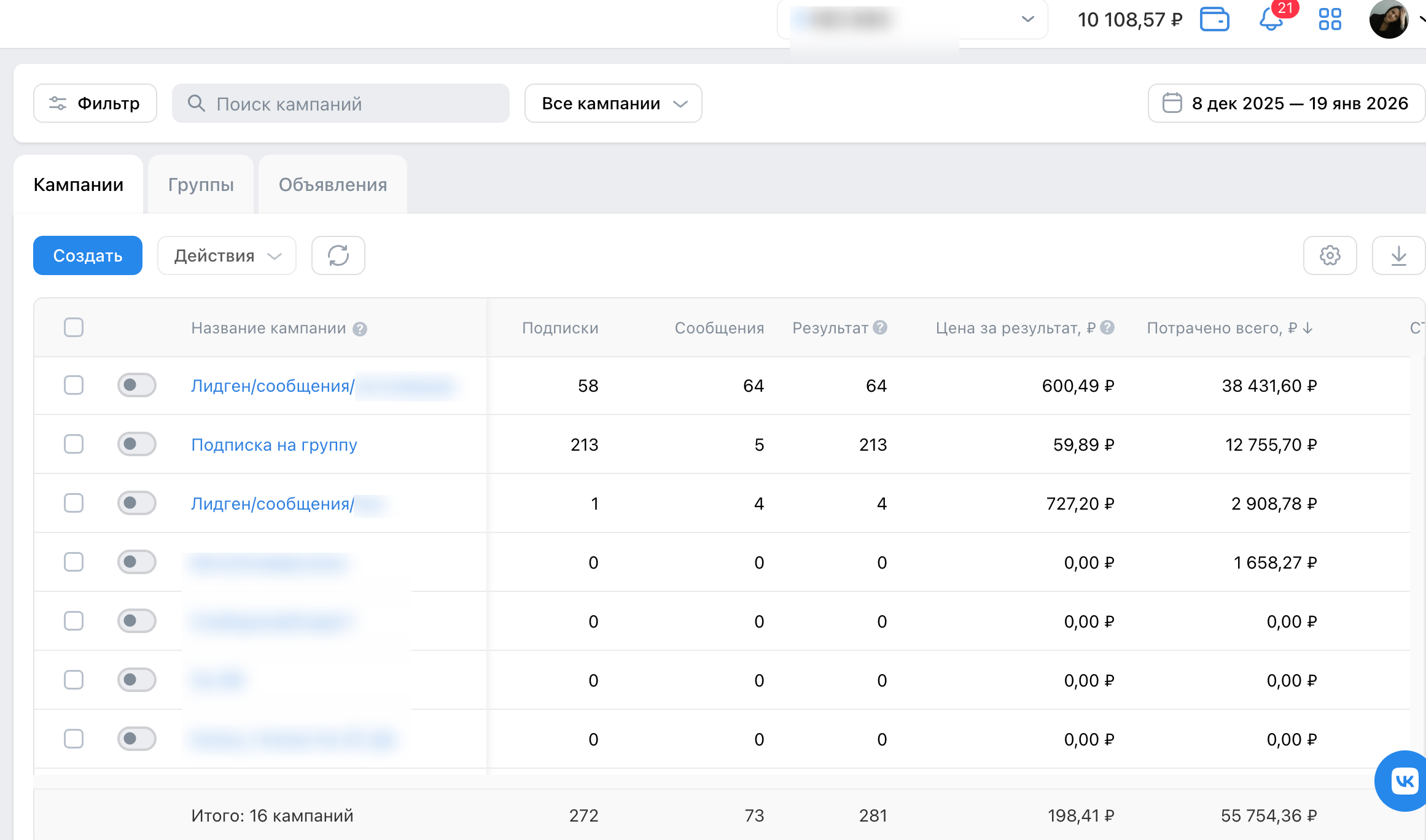This screenshot has height=840, width=1426.
Task: Switch to the Объявления tab
Action: click(x=332, y=185)
